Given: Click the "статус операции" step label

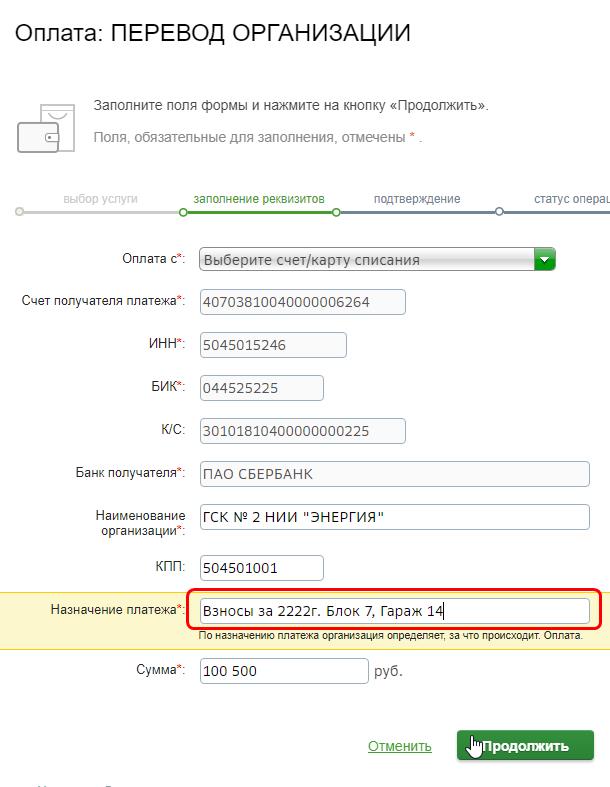Looking at the screenshot, I should pos(572,199).
